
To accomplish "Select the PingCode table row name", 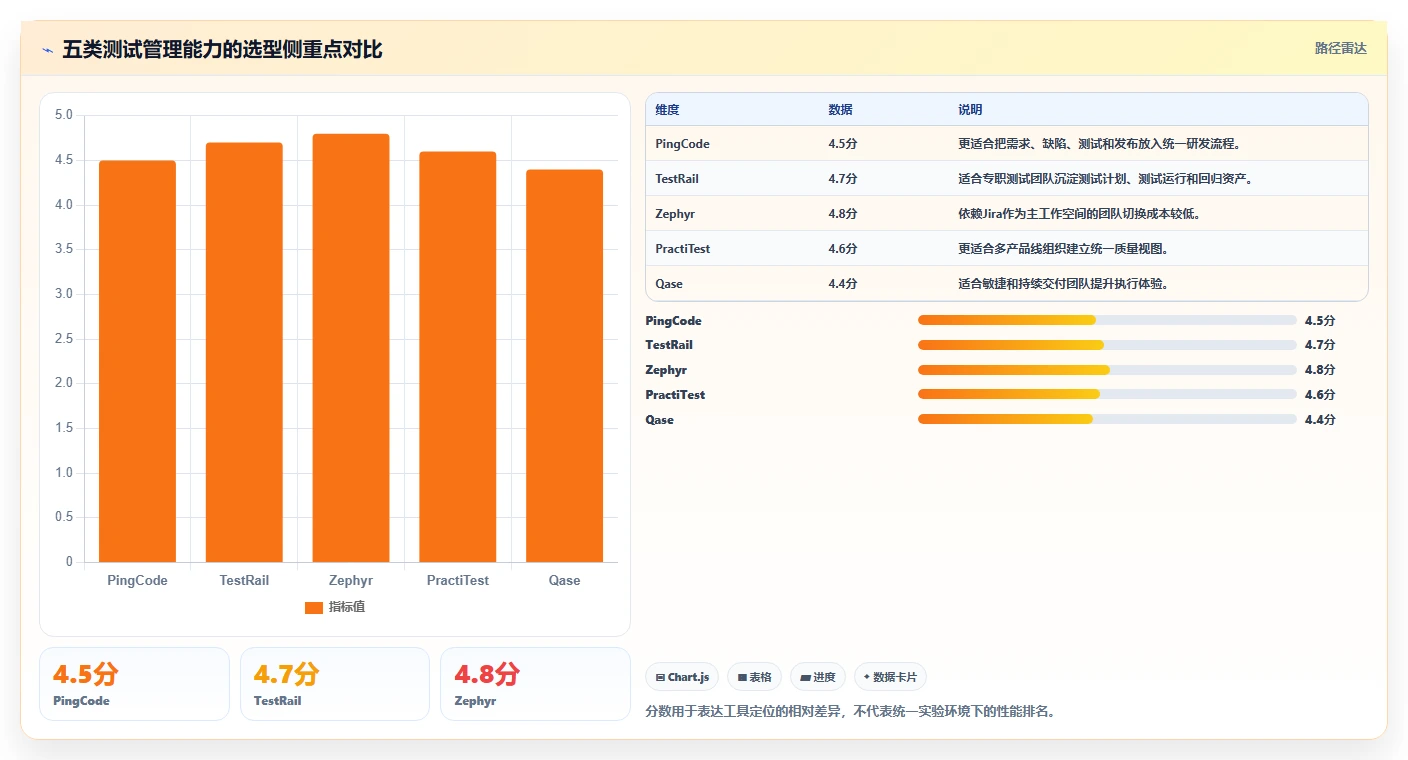I will click(682, 144).
